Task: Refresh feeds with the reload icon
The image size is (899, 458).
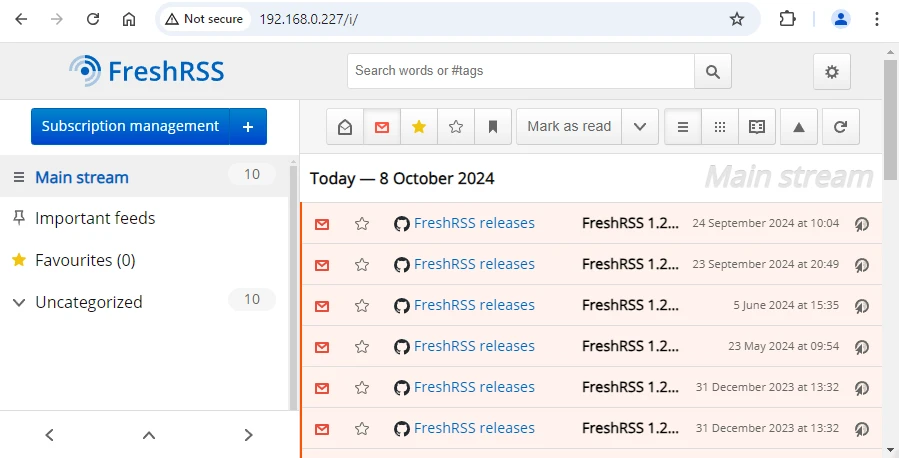Action: pyautogui.click(x=840, y=127)
